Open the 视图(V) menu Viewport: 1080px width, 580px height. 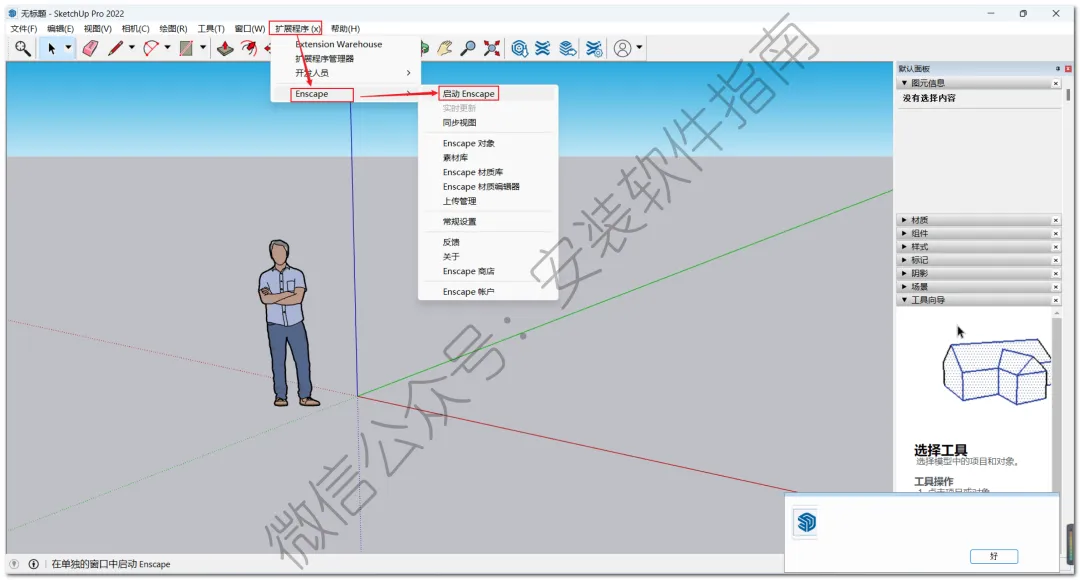pos(97,28)
